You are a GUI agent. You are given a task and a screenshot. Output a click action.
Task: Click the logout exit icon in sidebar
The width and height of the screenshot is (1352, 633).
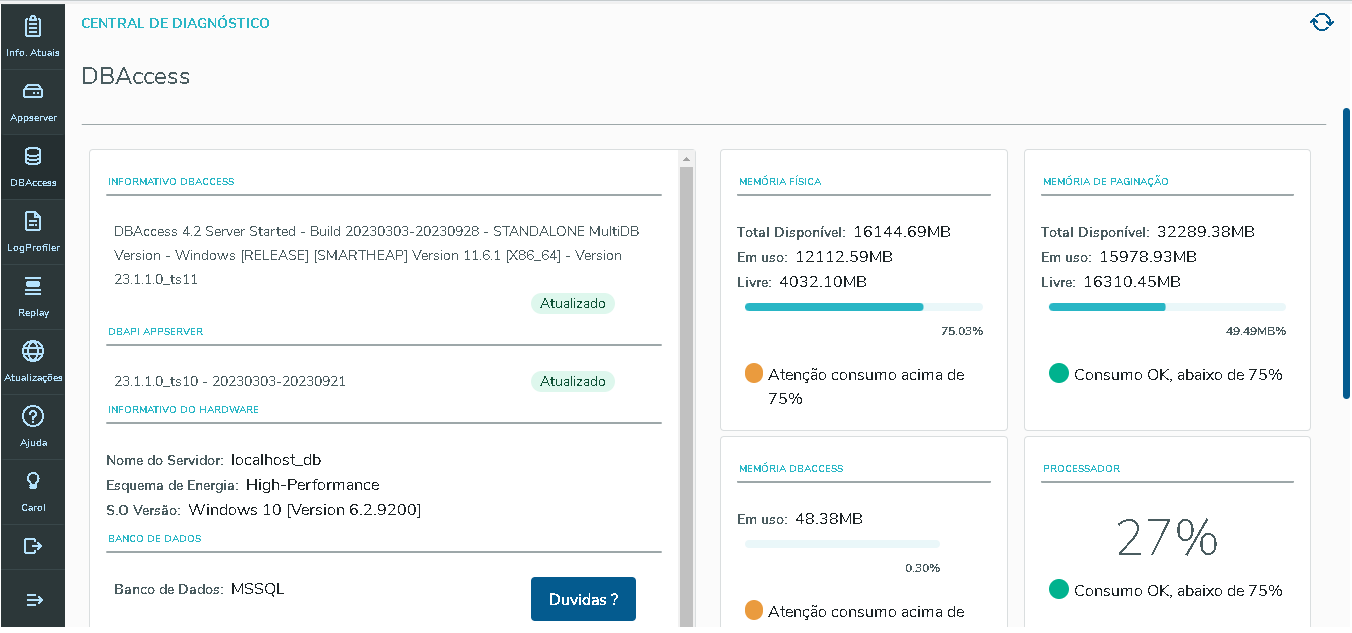pos(32,546)
